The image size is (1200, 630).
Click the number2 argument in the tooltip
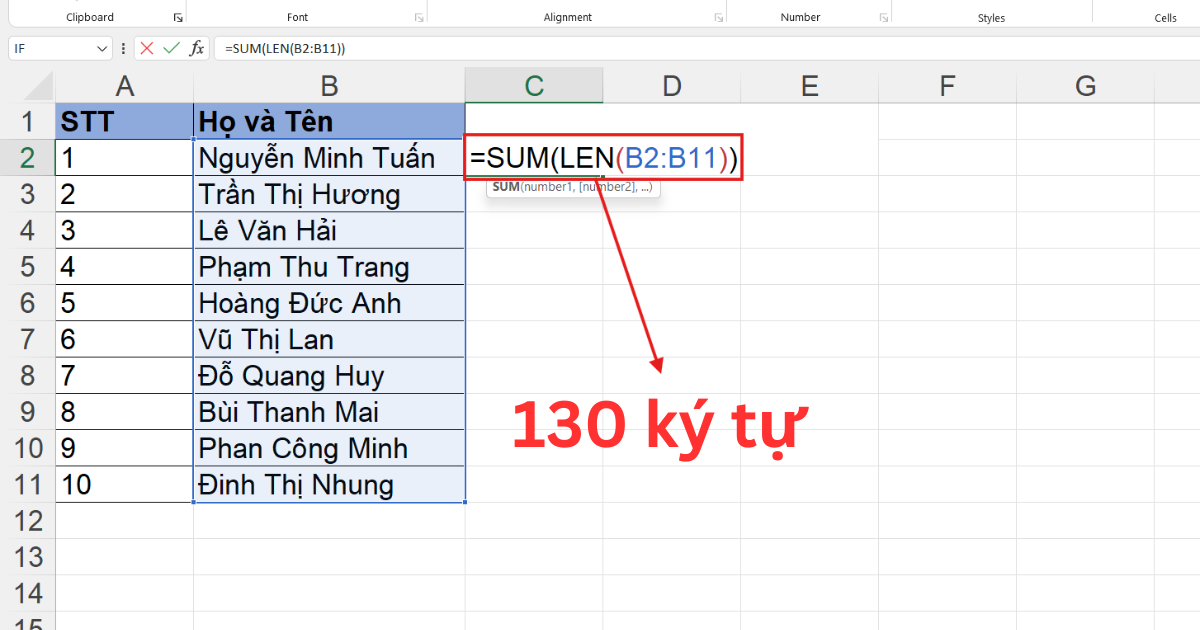click(608, 186)
